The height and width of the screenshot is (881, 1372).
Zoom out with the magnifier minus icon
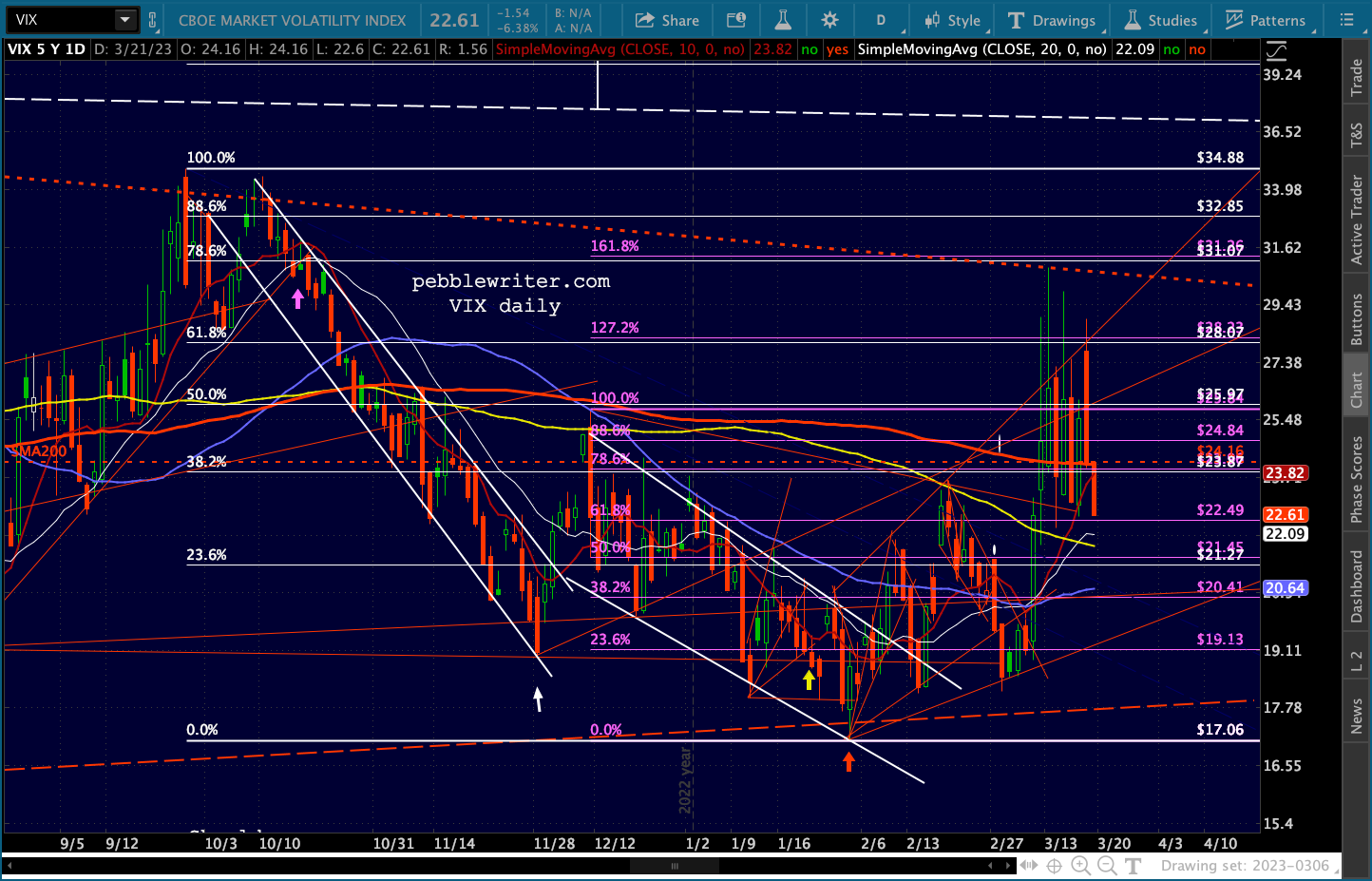(1107, 866)
